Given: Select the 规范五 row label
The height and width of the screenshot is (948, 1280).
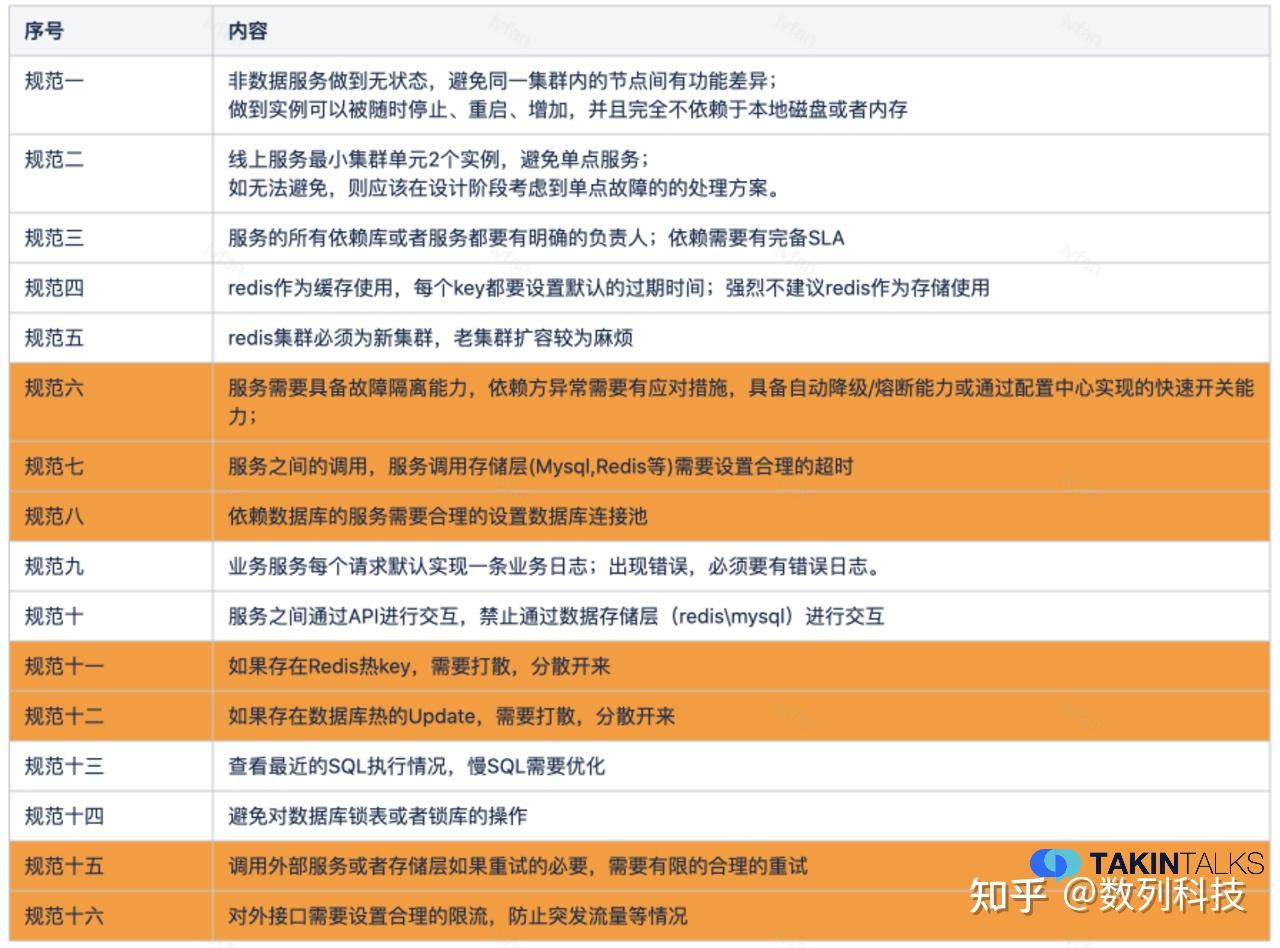Looking at the screenshot, I should 54,338.
